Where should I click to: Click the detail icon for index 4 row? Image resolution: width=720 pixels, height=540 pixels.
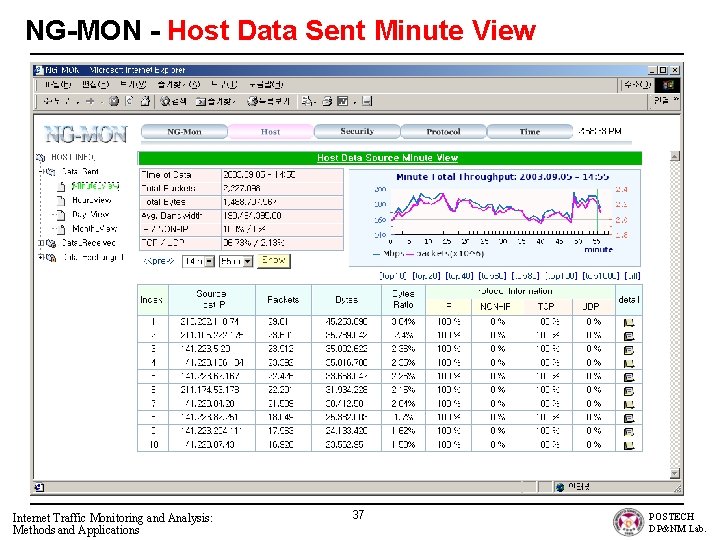[x=629, y=364]
